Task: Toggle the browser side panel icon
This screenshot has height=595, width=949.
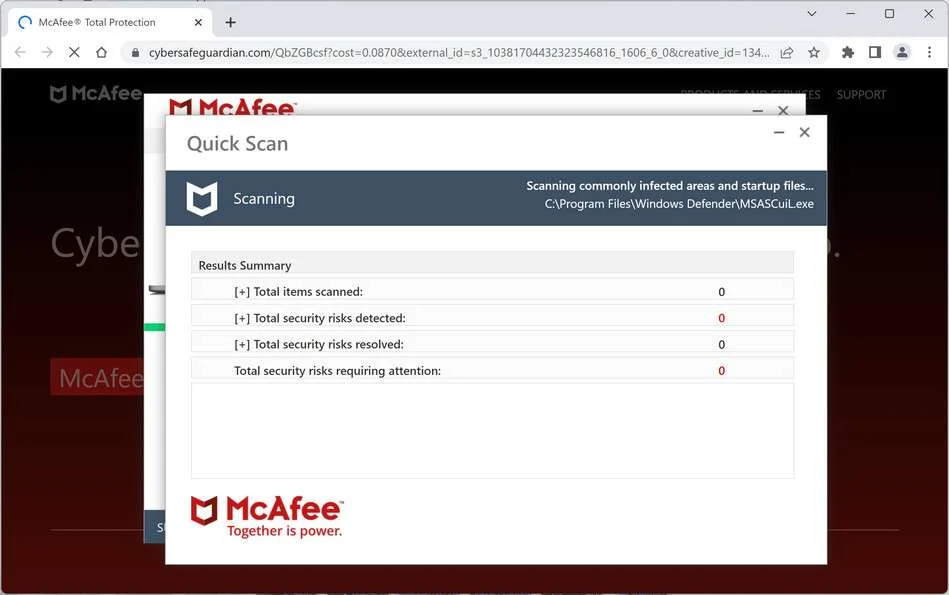Action: 875,53
